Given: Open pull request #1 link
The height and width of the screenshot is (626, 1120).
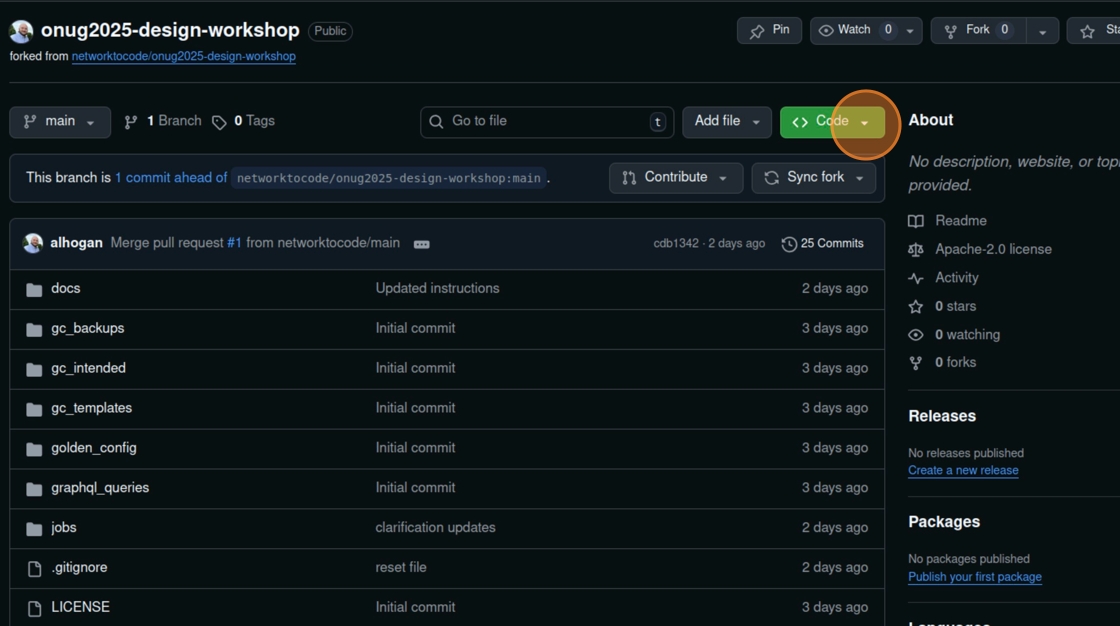Looking at the screenshot, I should [x=234, y=243].
